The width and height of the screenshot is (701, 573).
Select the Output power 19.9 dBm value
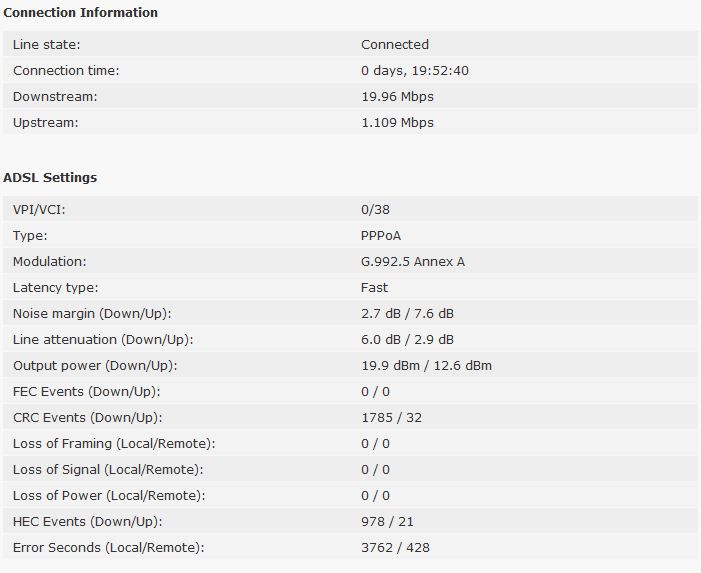click(x=391, y=366)
